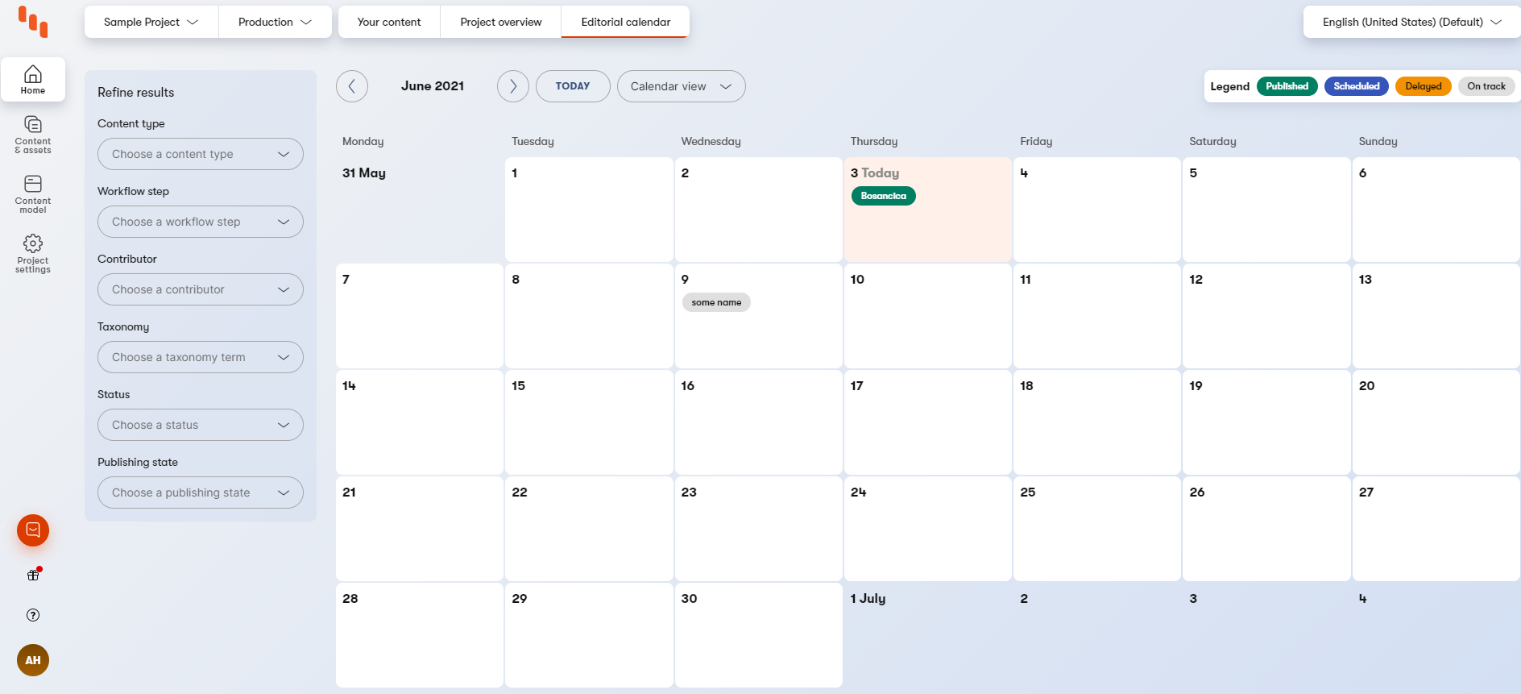
Task: Go to previous month arrow
Action: click(352, 86)
